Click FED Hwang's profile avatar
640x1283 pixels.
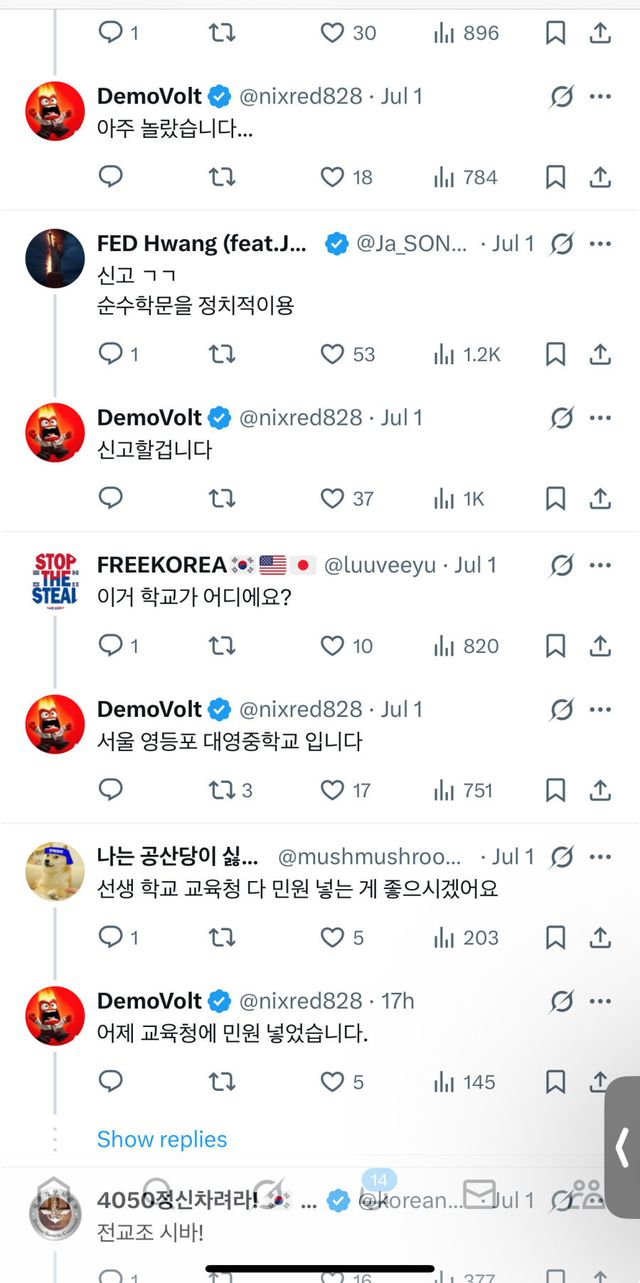pyautogui.click(x=55, y=257)
